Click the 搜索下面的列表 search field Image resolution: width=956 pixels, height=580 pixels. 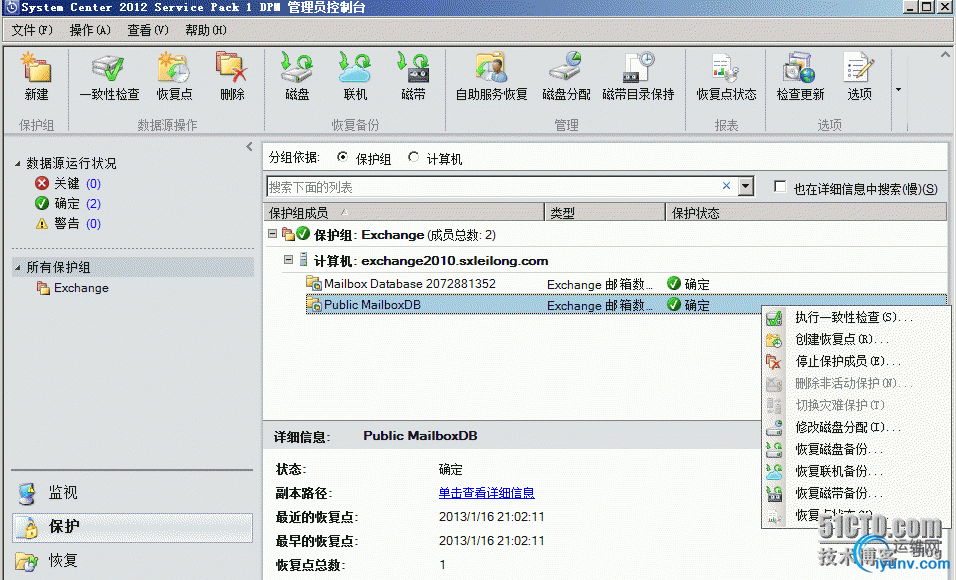[494, 187]
